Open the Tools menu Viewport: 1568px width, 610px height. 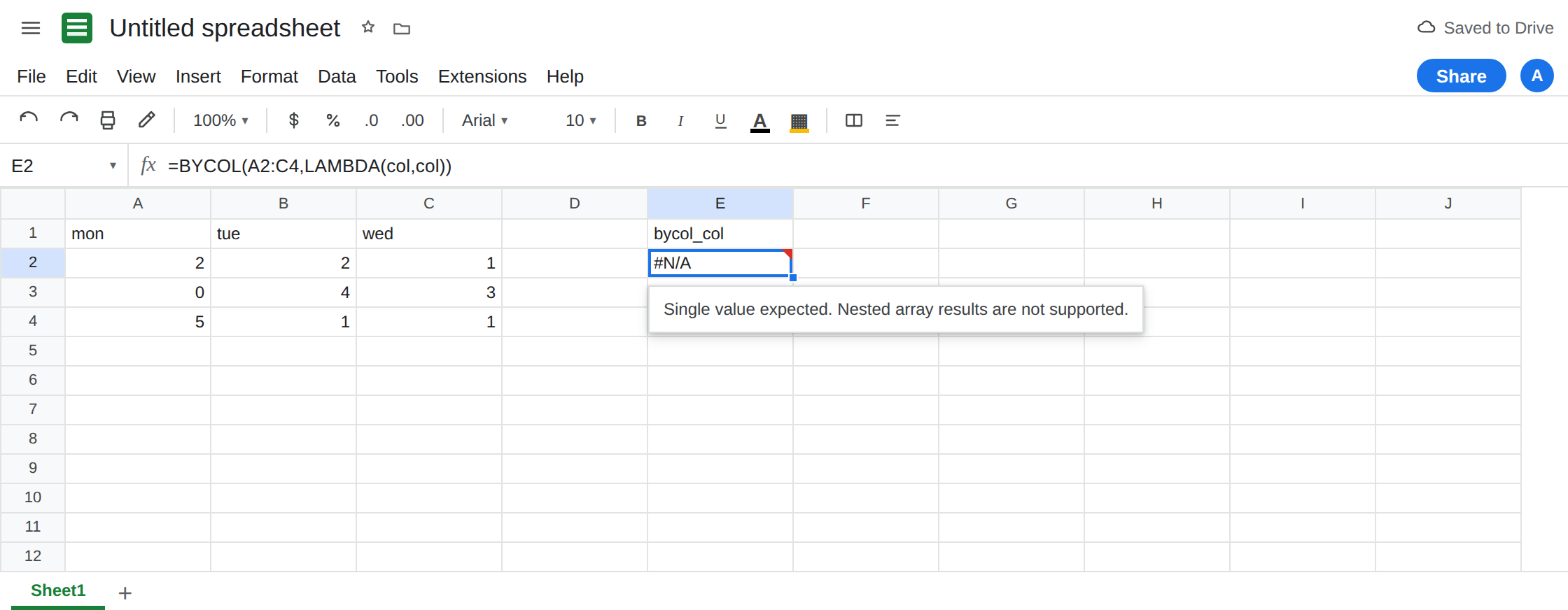click(397, 76)
